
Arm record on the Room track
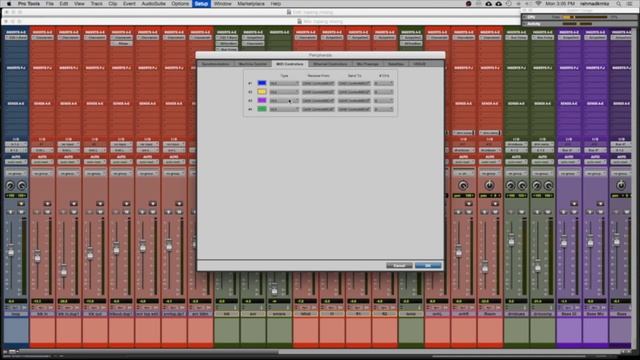[x=495, y=203]
